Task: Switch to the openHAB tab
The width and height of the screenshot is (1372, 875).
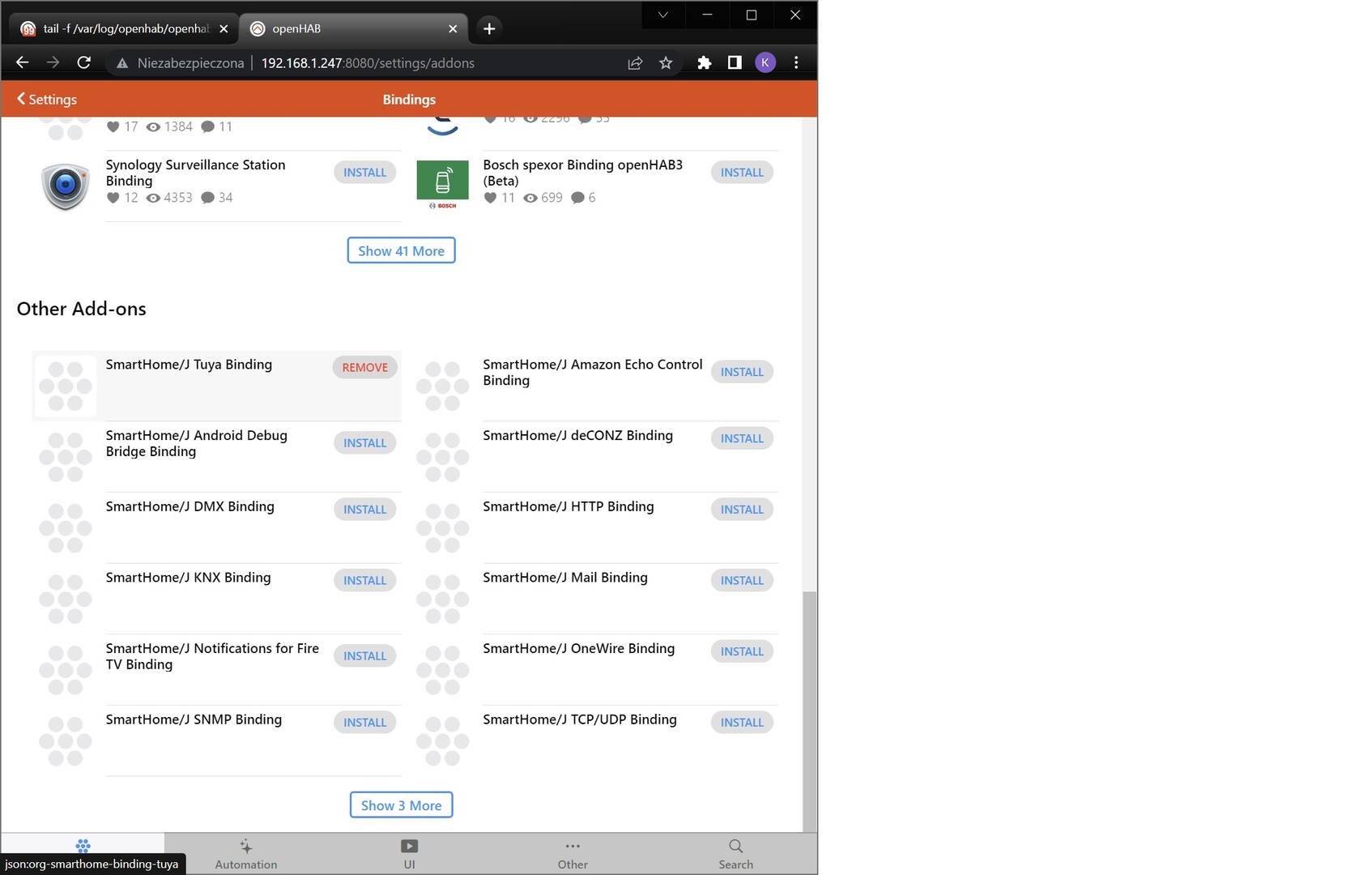Action: point(354,28)
